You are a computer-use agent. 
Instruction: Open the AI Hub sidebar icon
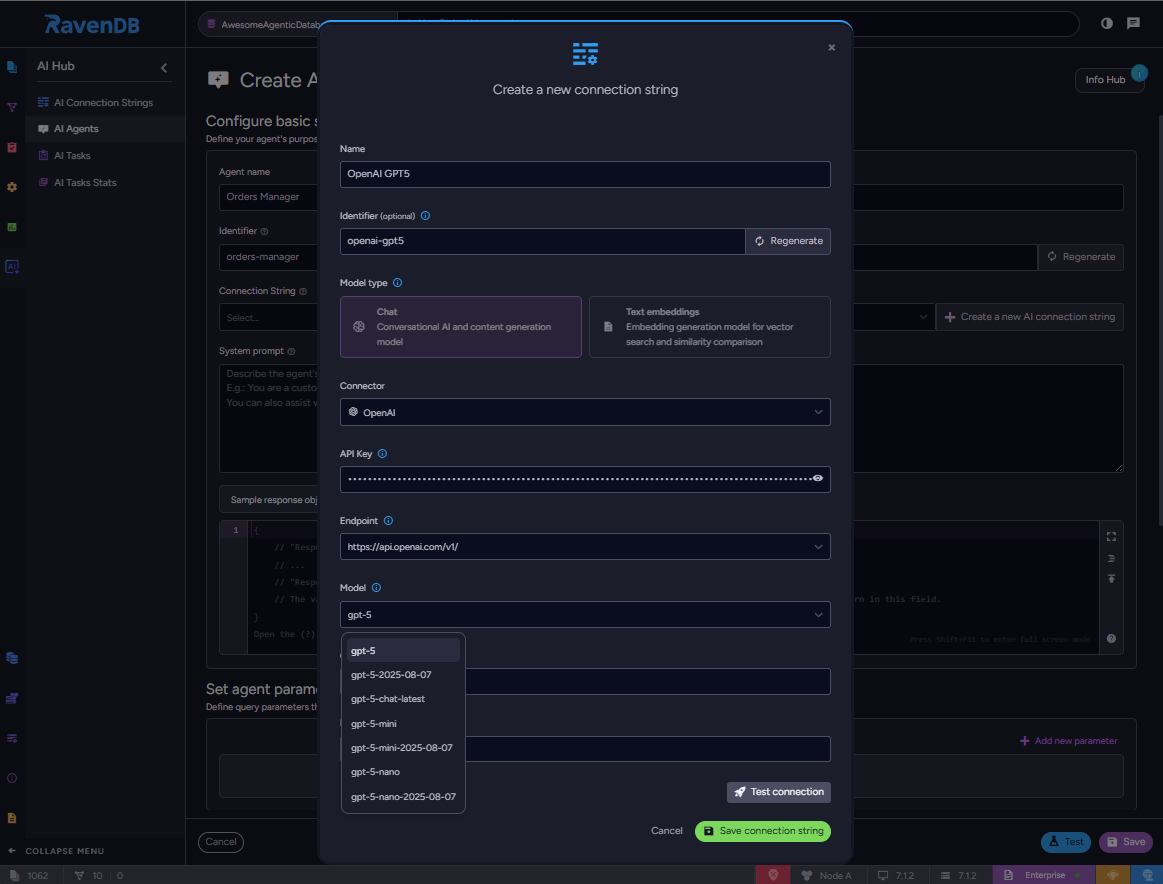pos(12,267)
